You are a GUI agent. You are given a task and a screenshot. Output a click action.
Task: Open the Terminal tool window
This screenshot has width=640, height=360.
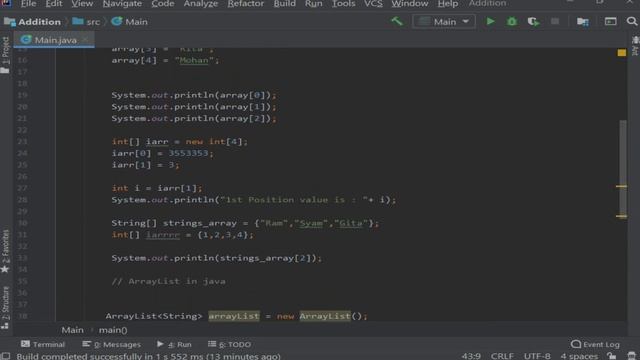tap(43, 344)
